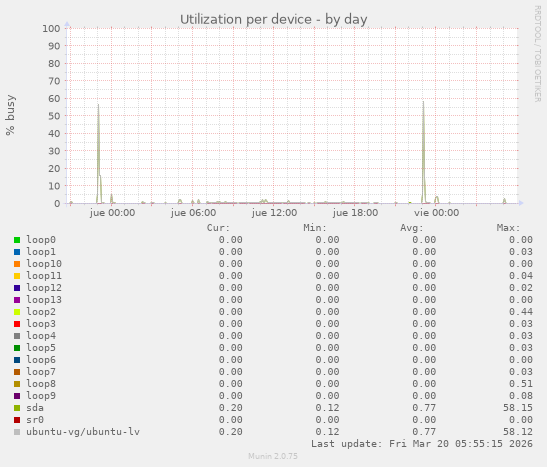The height and width of the screenshot is (467, 547).
Task: Click the loop2 lime legend swatch
Action: pyautogui.click(x=17, y=312)
